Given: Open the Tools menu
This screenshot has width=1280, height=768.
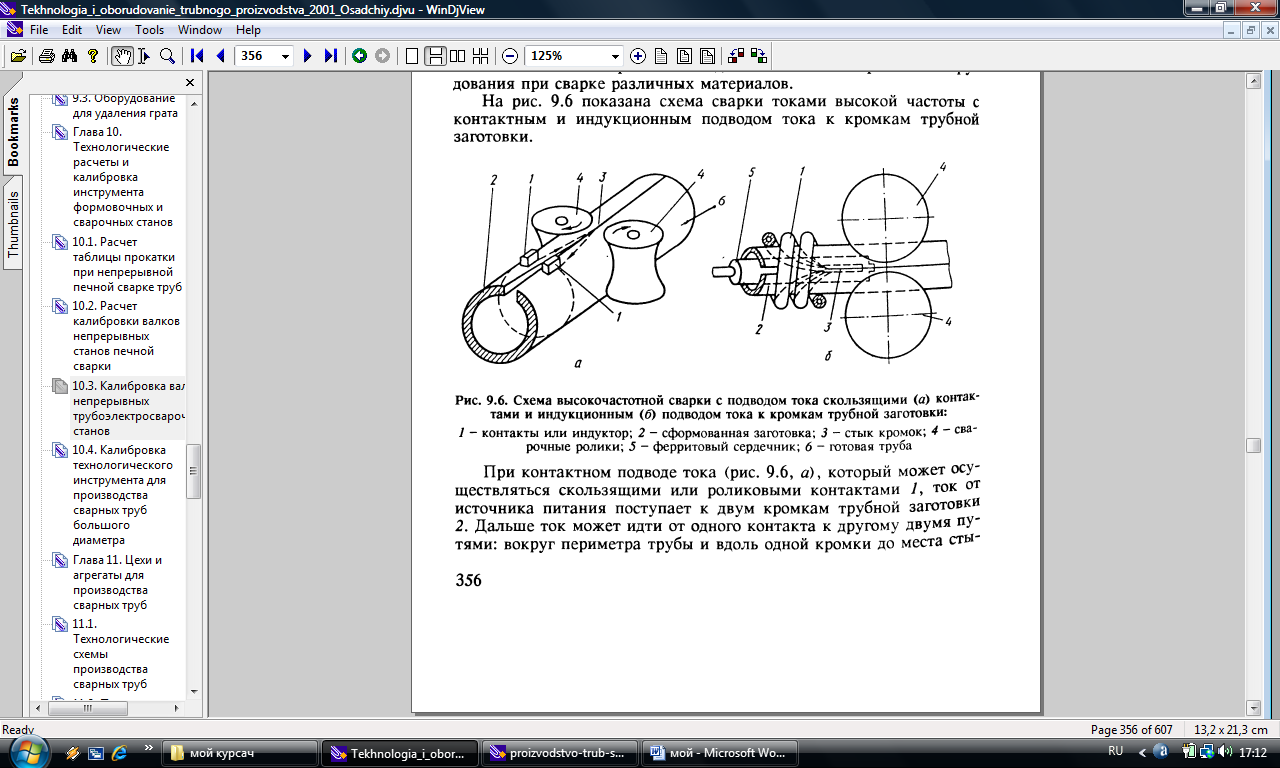Looking at the screenshot, I should pos(150,30).
